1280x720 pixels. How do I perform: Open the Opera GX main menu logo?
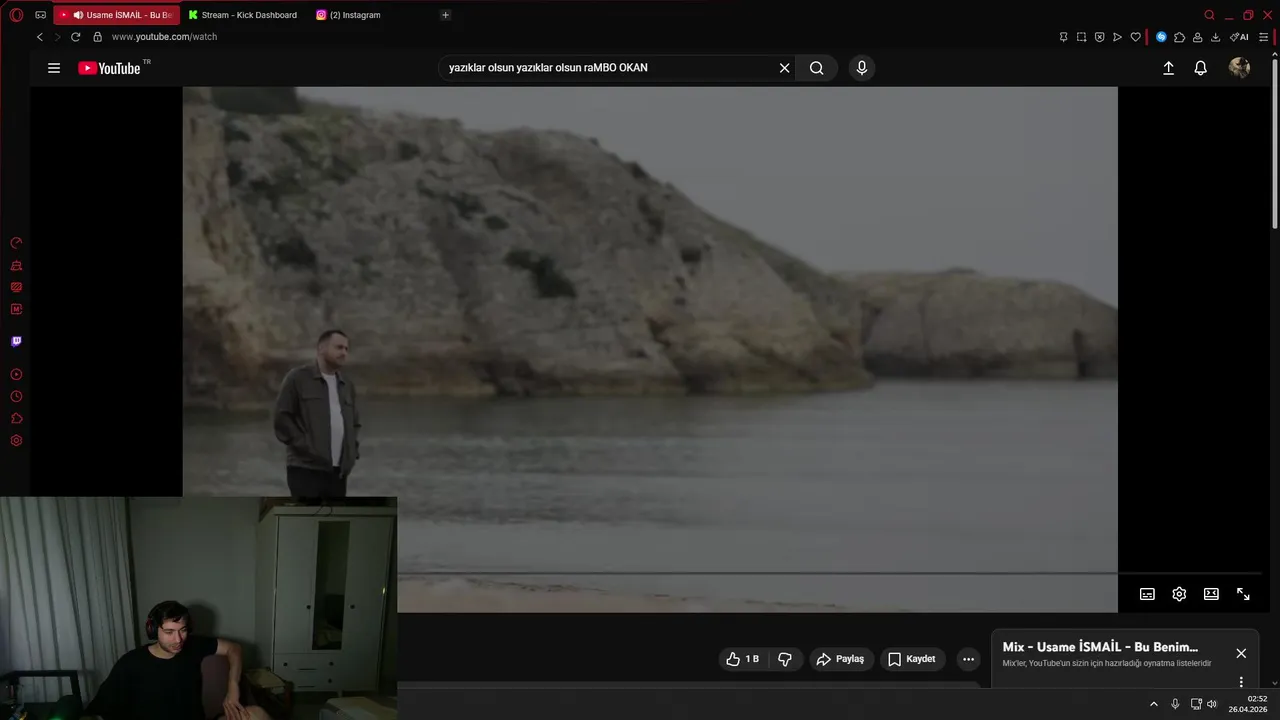pos(16,15)
